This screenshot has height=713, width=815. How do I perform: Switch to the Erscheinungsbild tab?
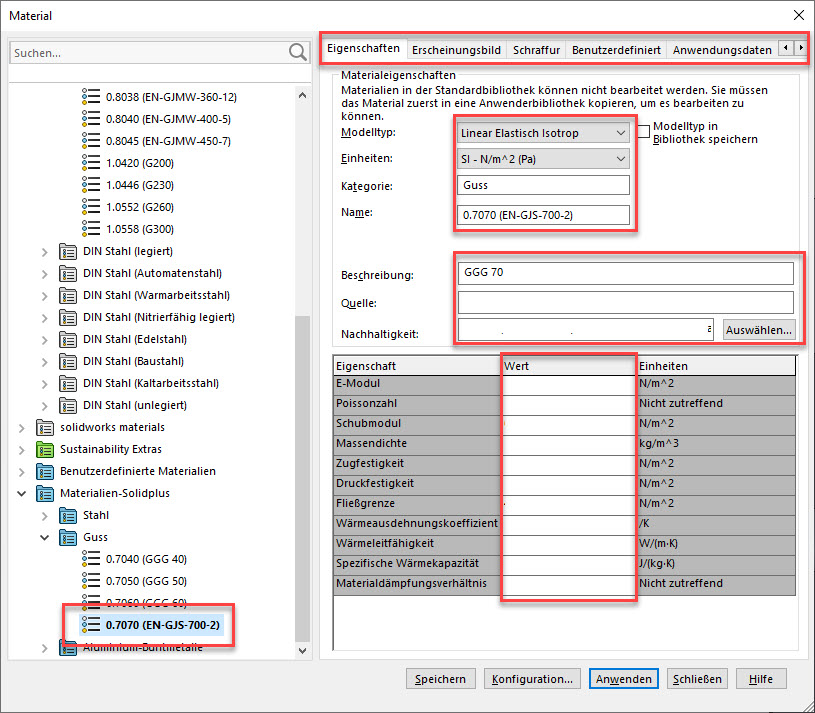pos(457,49)
